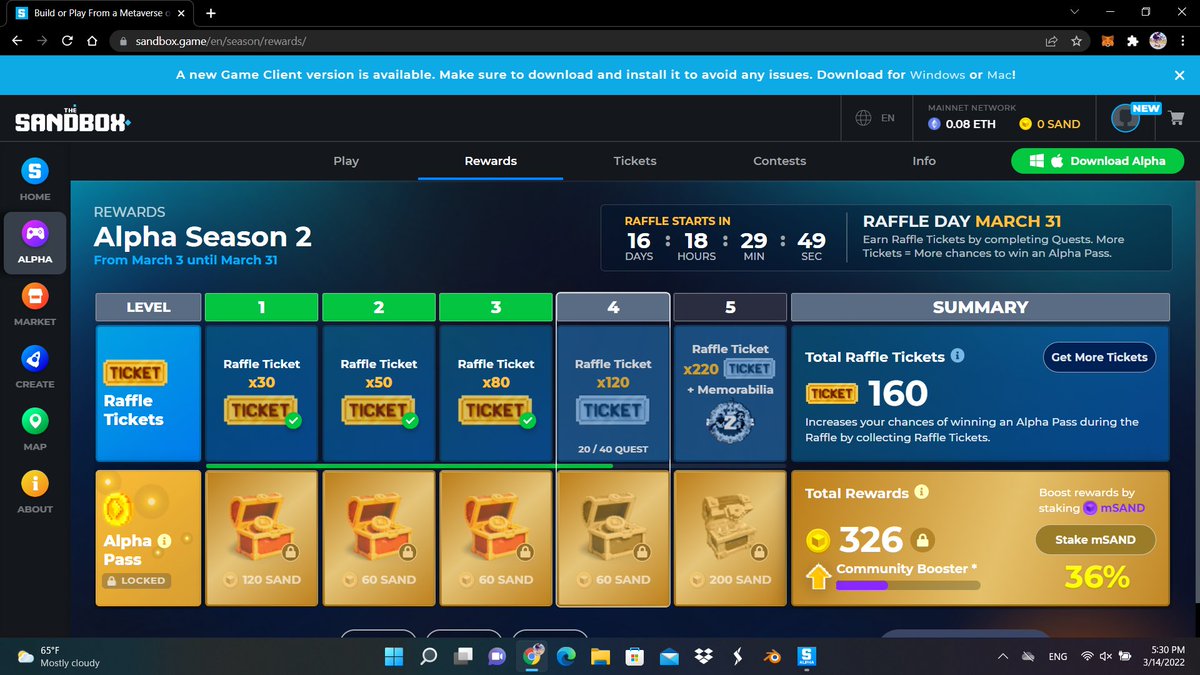This screenshot has height=675, width=1200.
Task: Open the Windows Start button
Action: coord(393,656)
